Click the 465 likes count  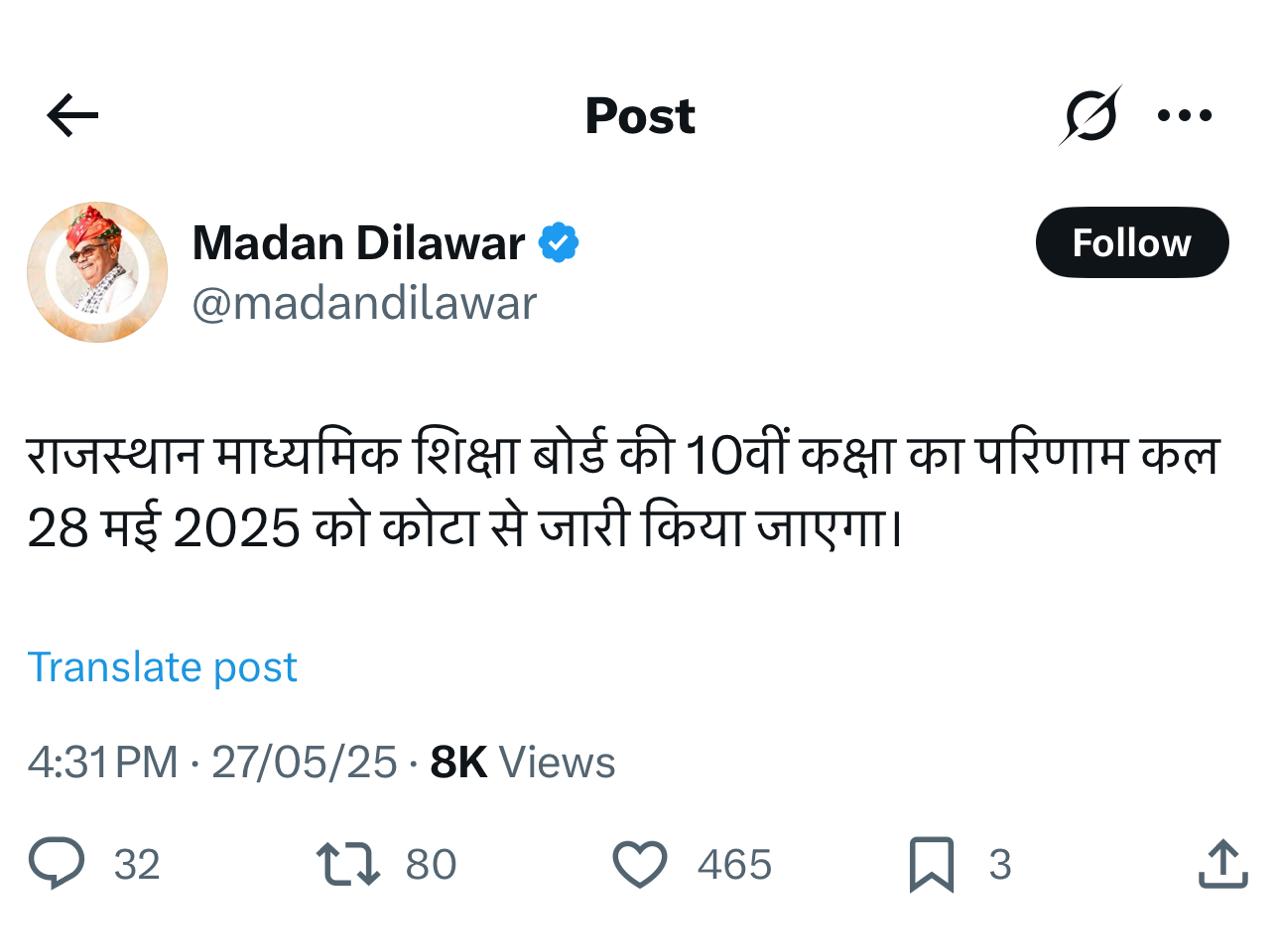tap(735, 865)
